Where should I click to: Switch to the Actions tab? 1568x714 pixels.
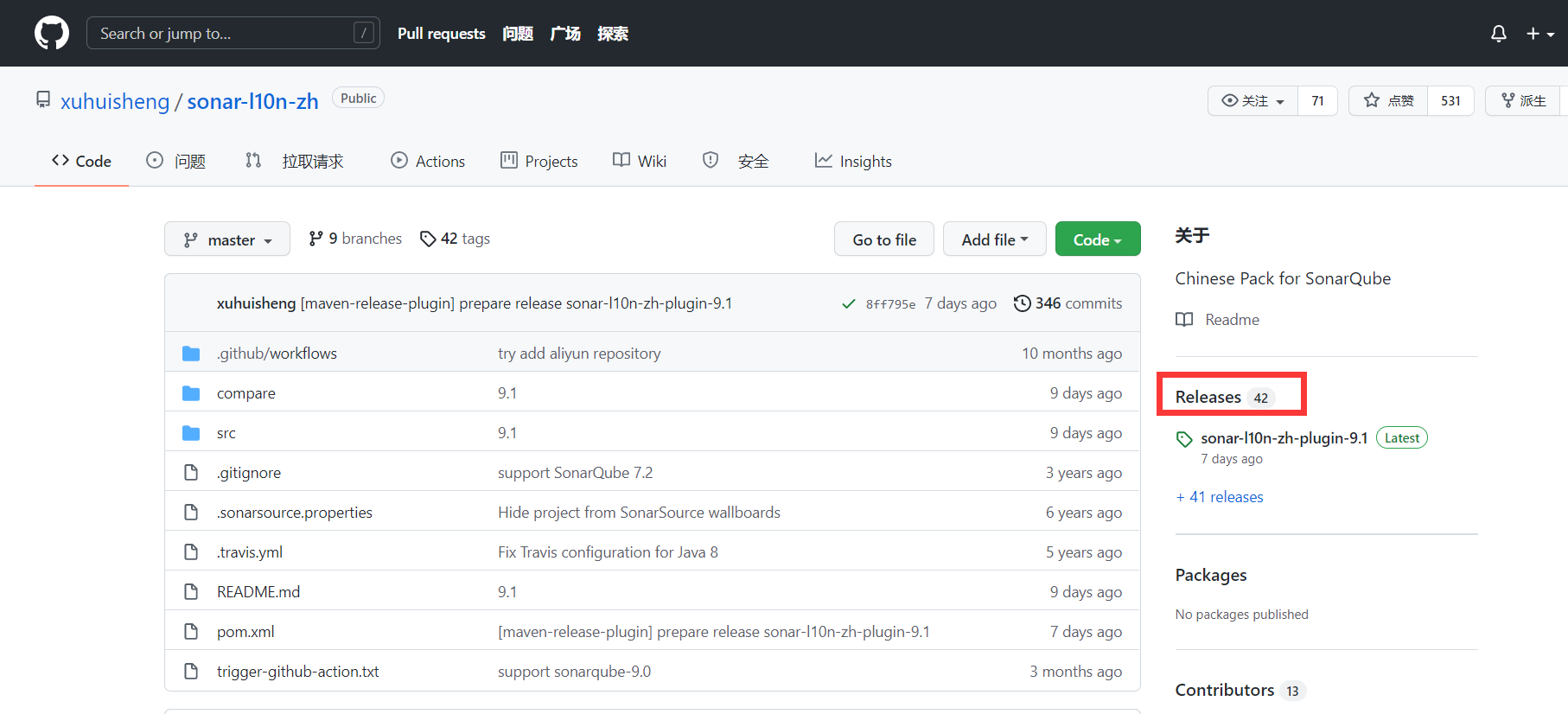click(428, 161)
